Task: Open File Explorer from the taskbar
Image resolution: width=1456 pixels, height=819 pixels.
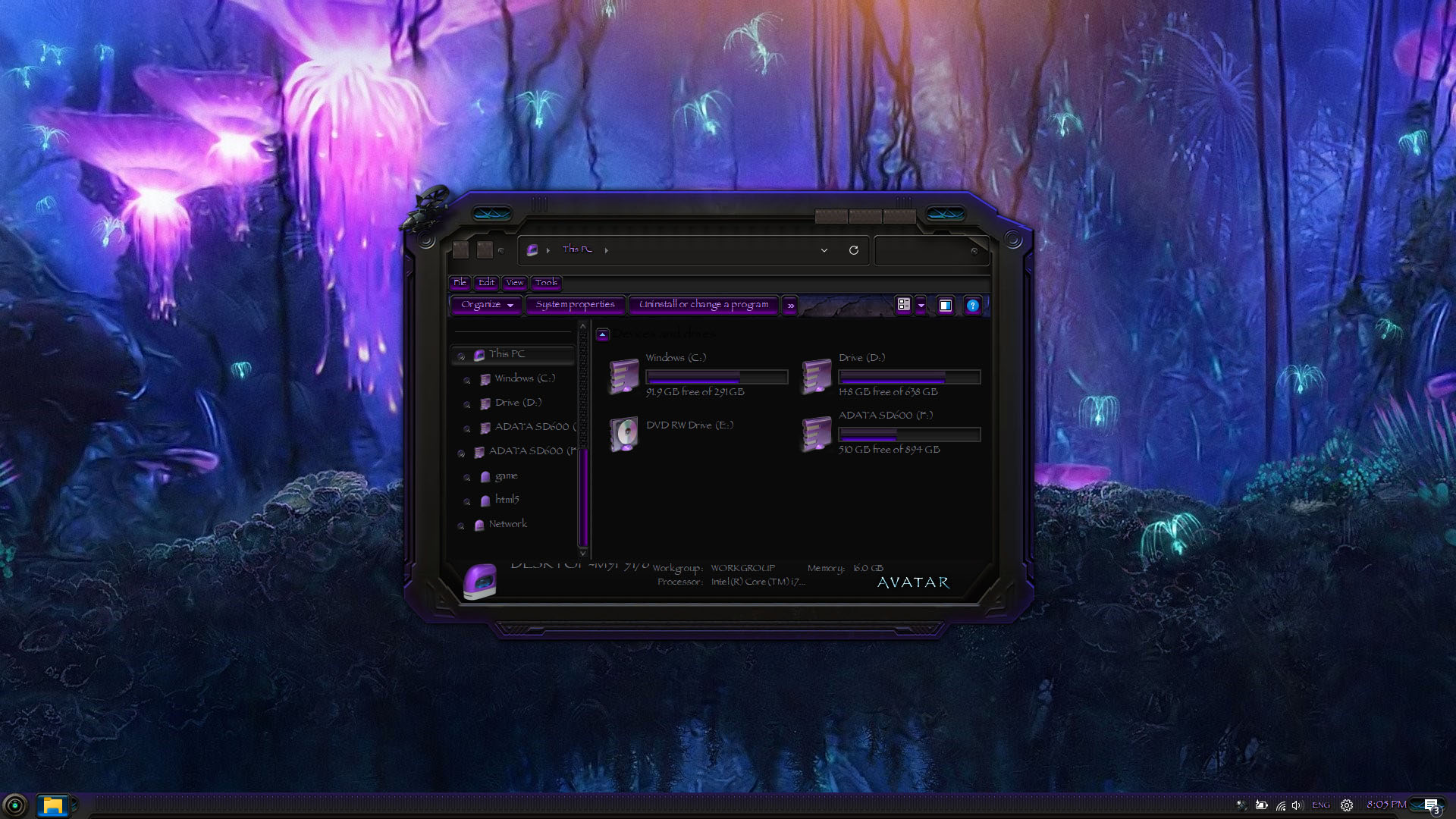Action: coord(52,805)
